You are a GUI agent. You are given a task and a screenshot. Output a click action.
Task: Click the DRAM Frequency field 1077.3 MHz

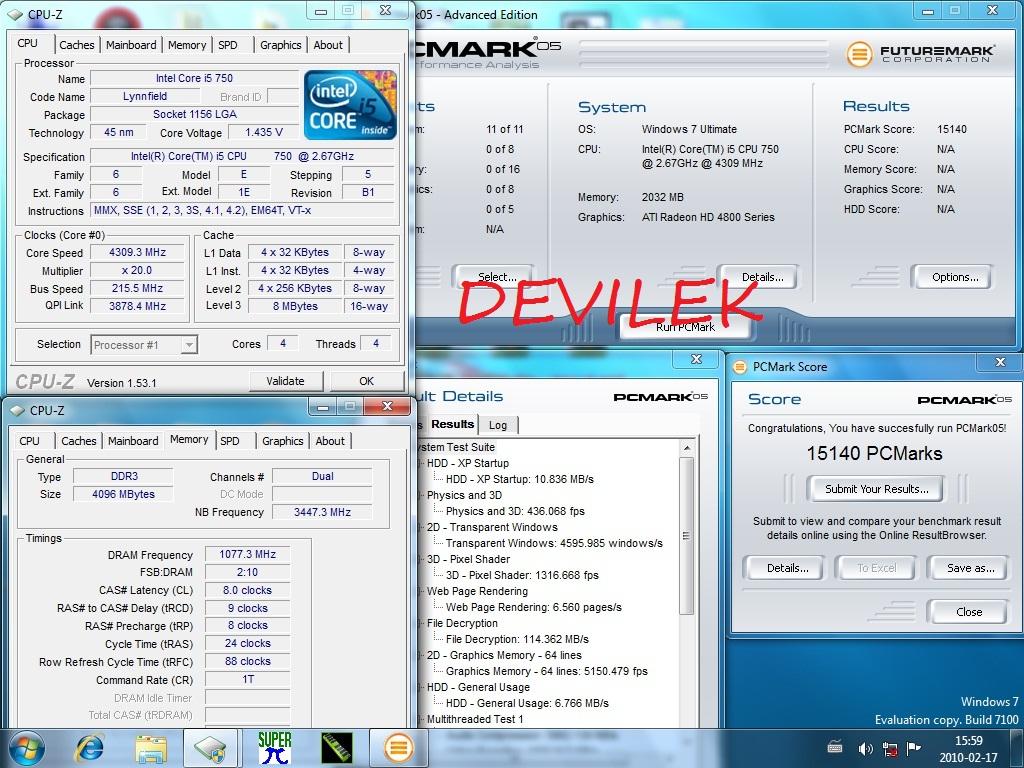[x=248, y=554]
